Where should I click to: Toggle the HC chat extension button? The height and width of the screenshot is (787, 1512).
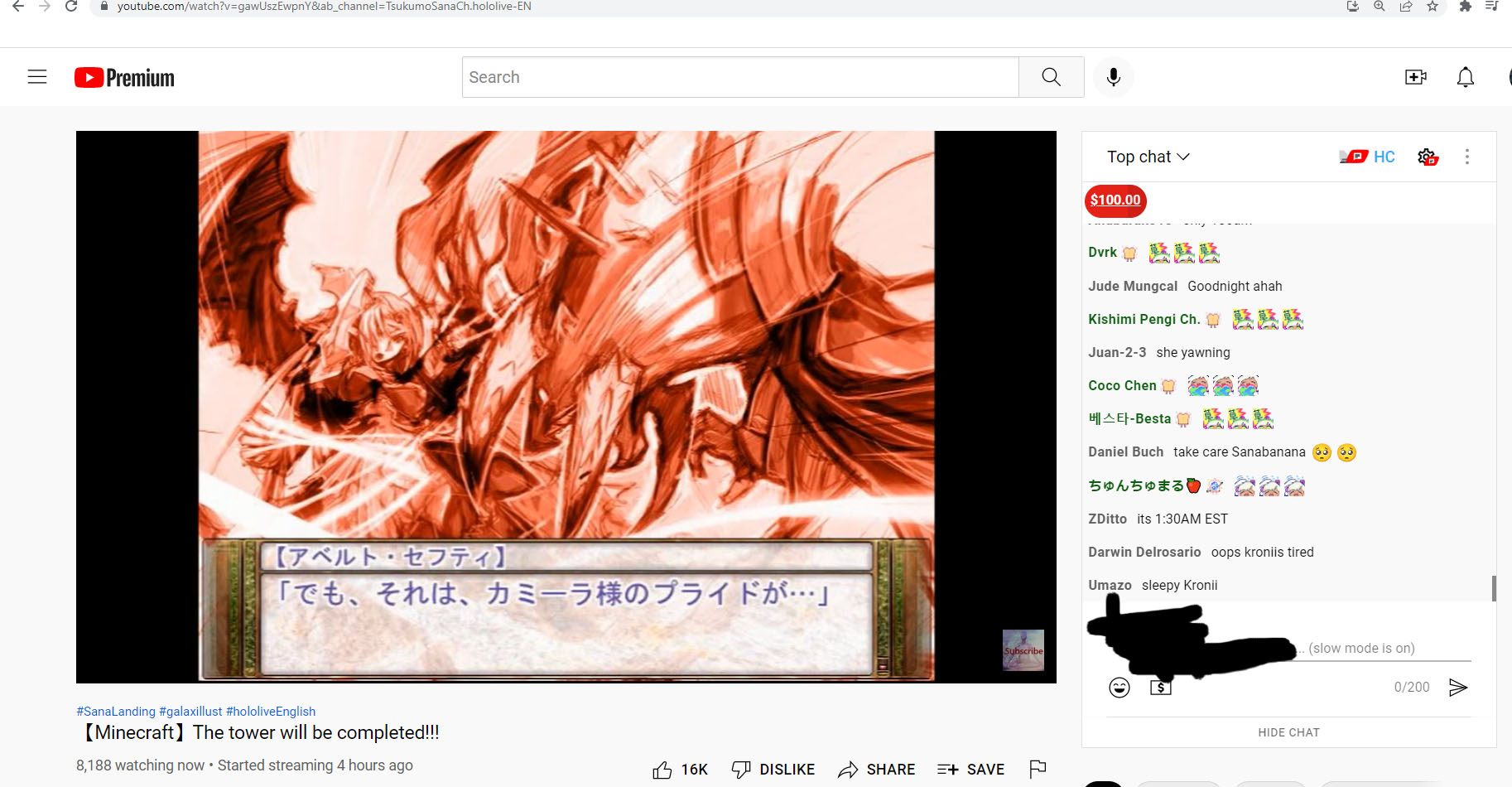click(1367, 157)
